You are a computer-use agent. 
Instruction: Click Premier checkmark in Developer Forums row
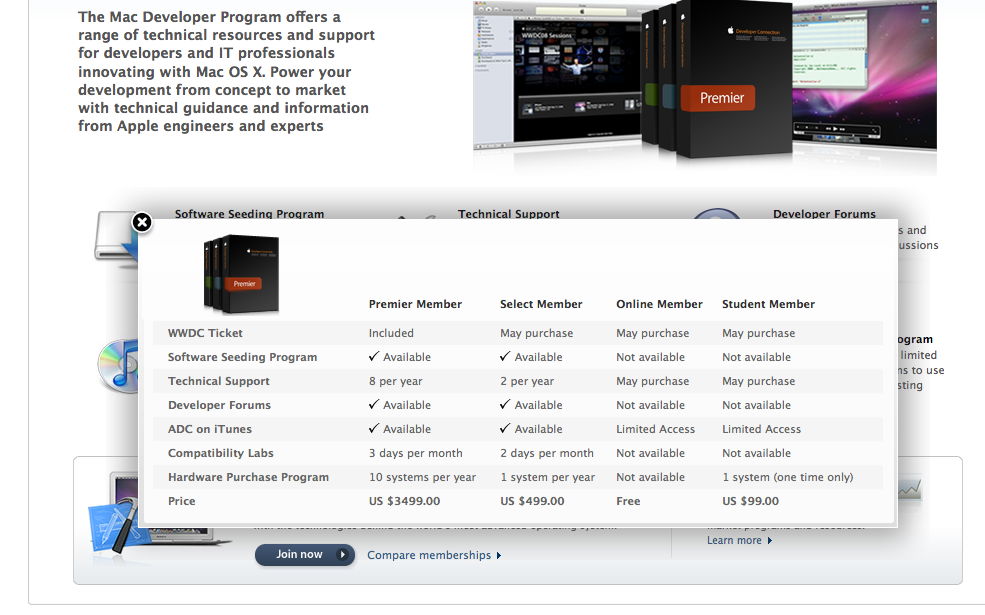pyautogui.click(x=374, y=405)
